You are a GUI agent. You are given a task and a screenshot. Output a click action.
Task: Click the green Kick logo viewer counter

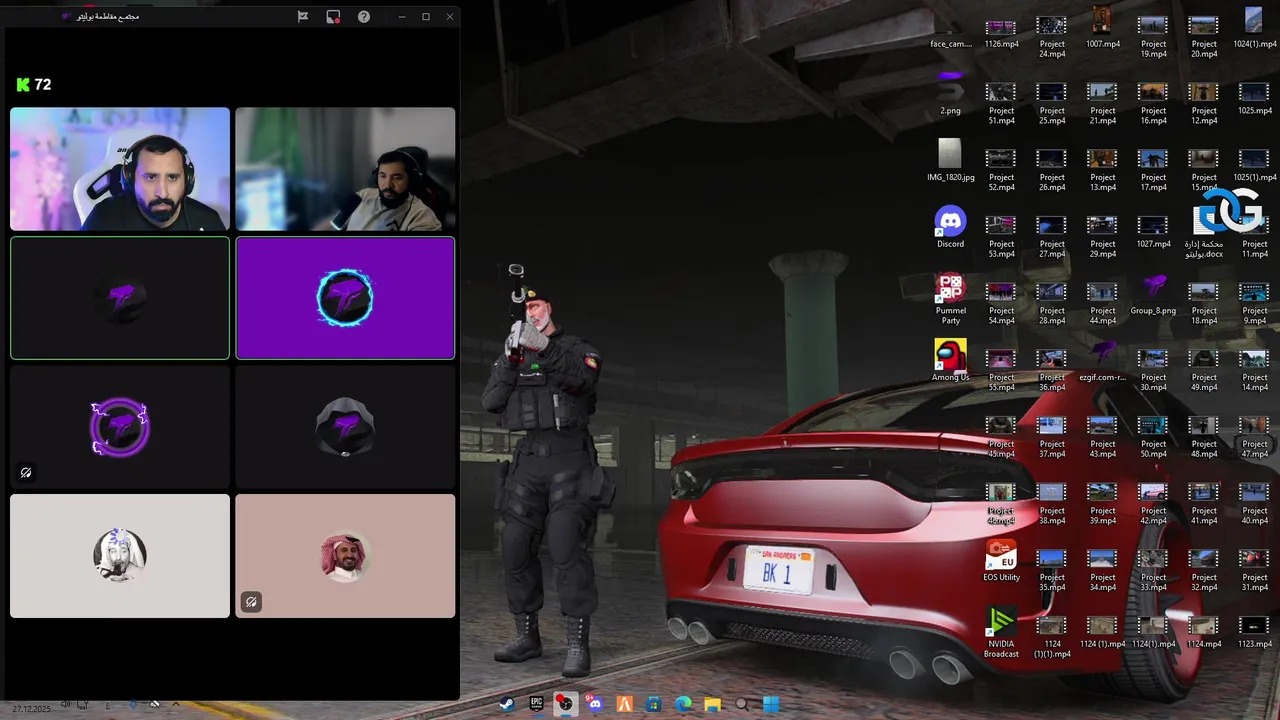(x=33, y=85)
